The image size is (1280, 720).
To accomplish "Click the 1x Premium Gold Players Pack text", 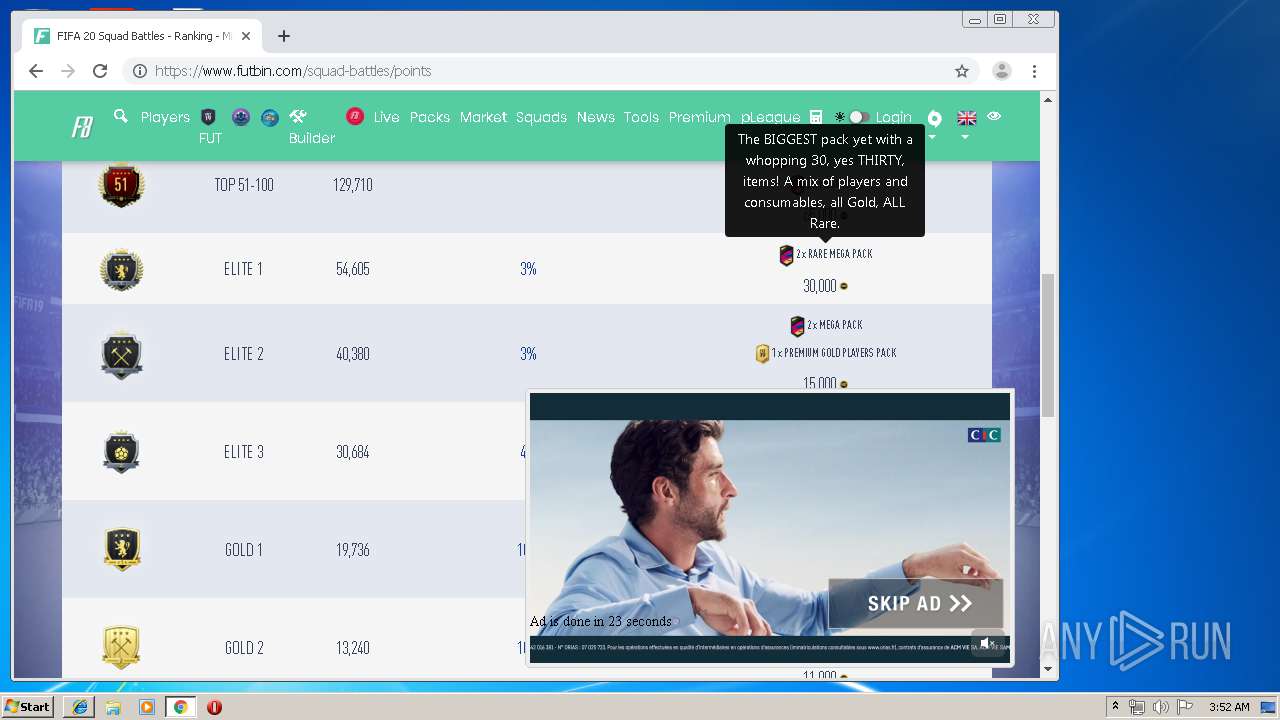I will click(834, 353).
